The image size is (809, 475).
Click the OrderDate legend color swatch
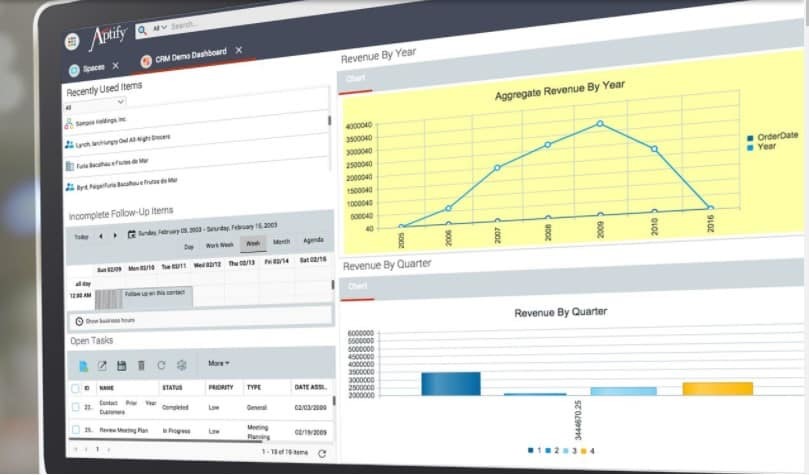[750, 137]
